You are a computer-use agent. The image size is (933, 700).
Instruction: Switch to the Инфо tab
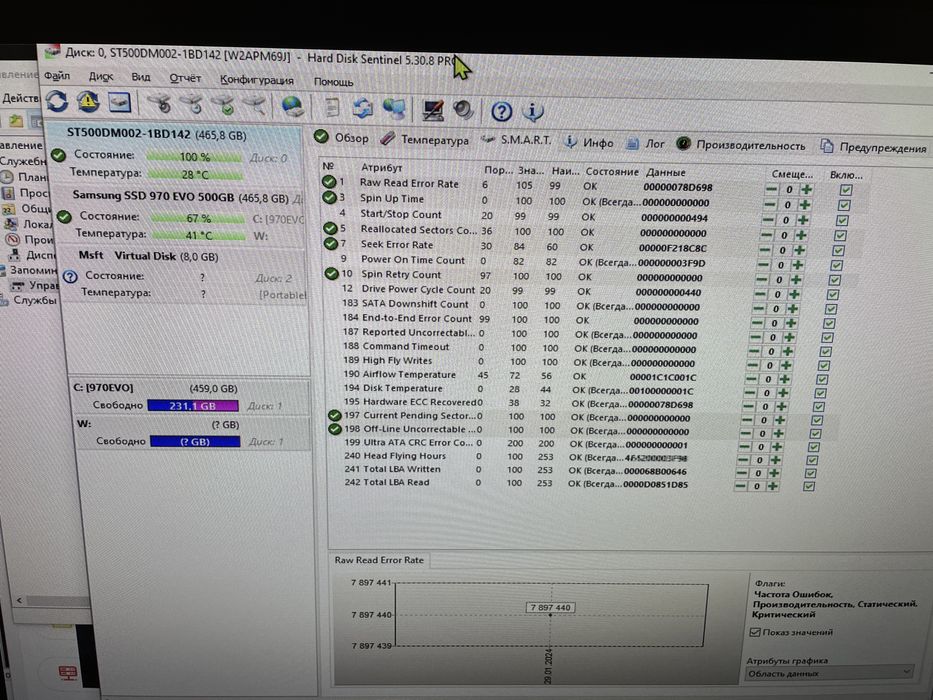point(588,143)
